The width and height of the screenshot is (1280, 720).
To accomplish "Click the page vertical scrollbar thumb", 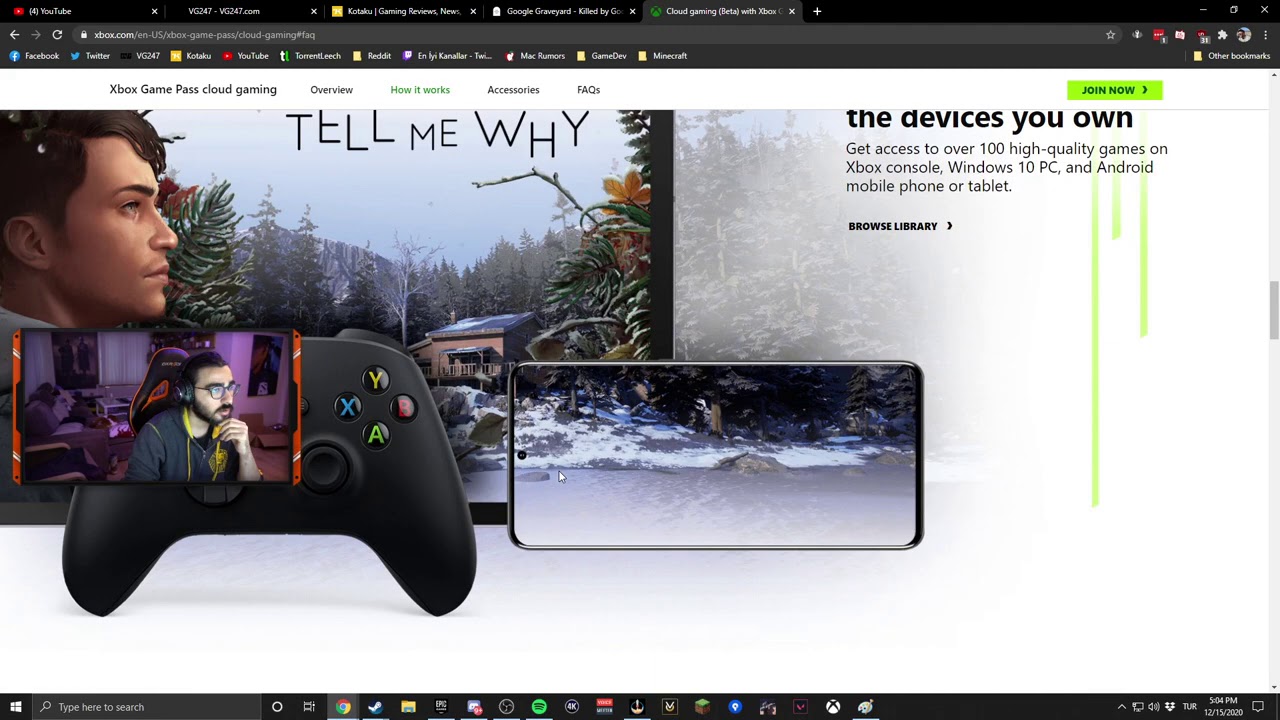I will (1273, 310).
